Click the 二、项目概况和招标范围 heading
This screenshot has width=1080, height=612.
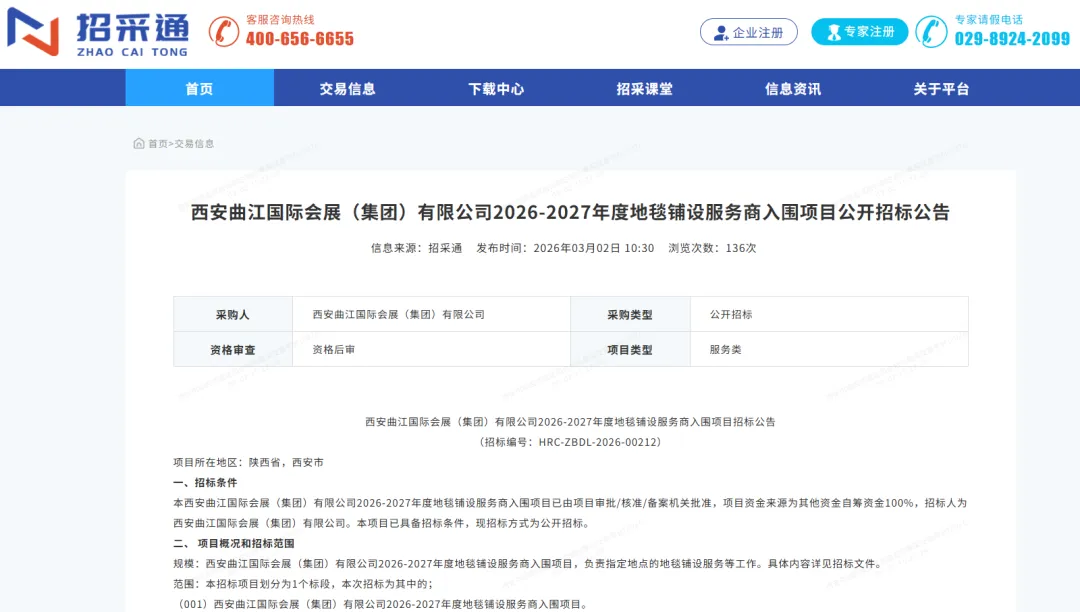(x=234, y=543)
